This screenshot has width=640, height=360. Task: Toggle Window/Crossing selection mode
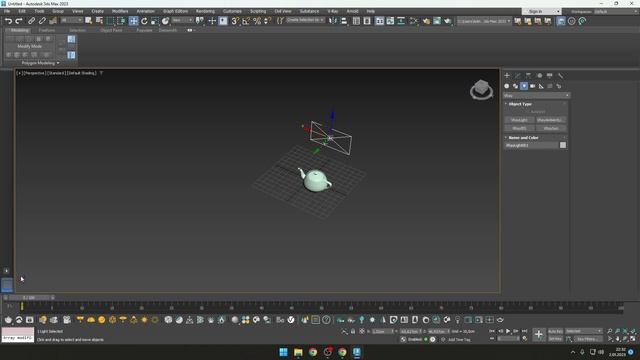point(121,21)
